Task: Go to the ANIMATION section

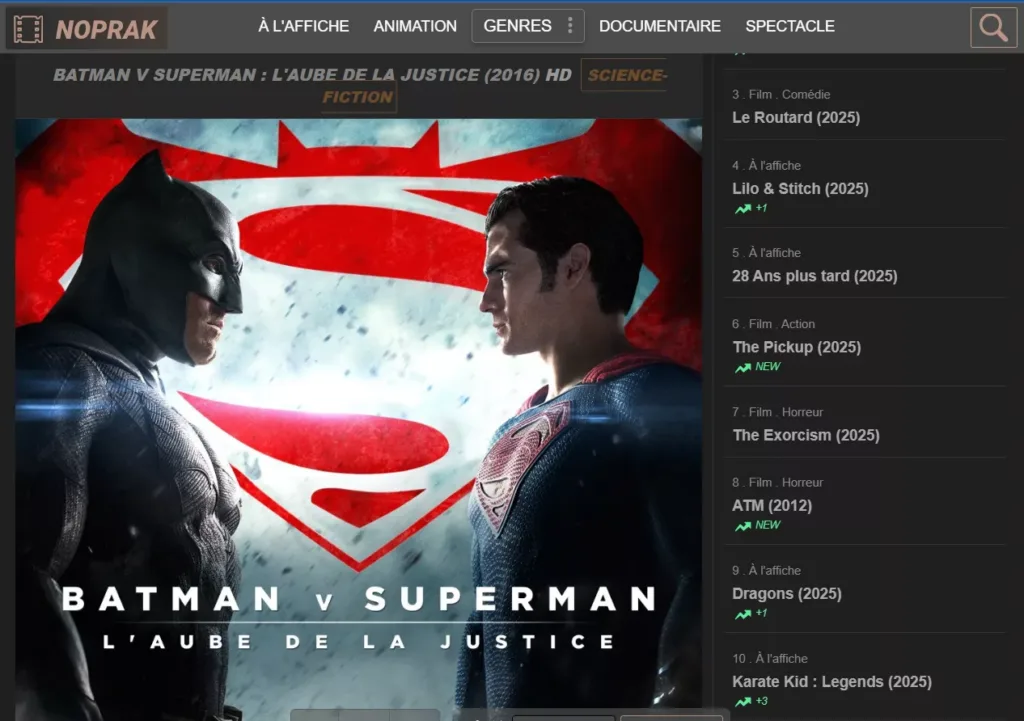Action: (x=415, y=26)
